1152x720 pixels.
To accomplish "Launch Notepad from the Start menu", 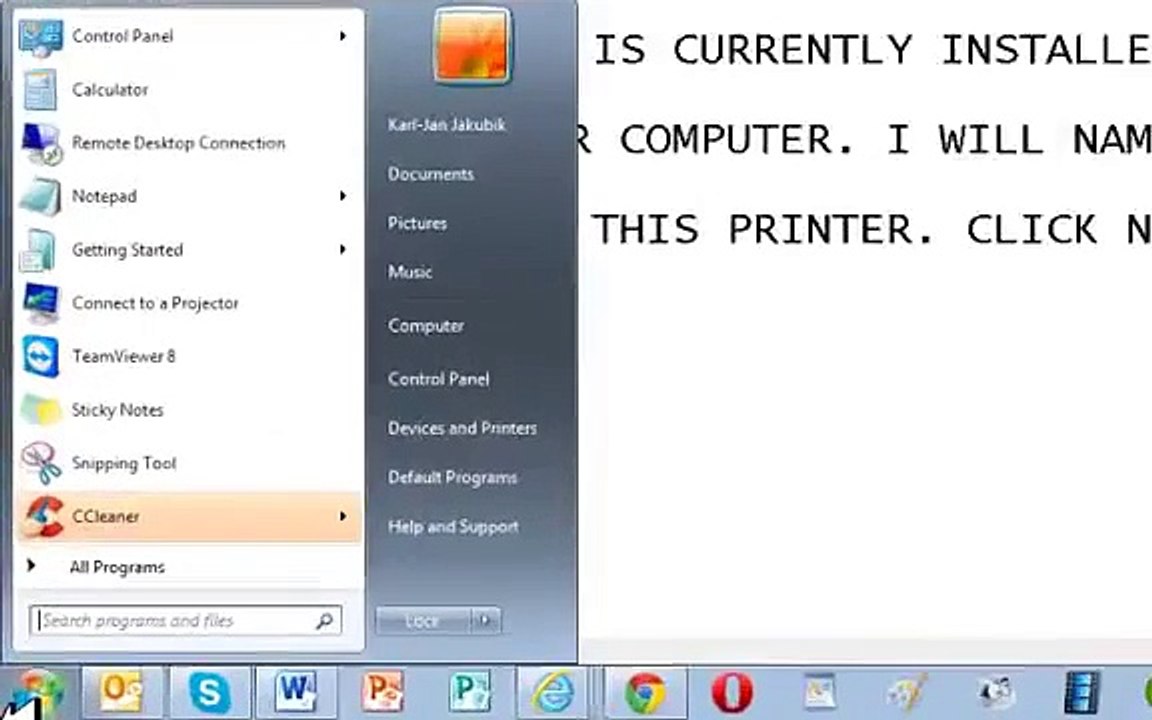I will pos(187,196).
